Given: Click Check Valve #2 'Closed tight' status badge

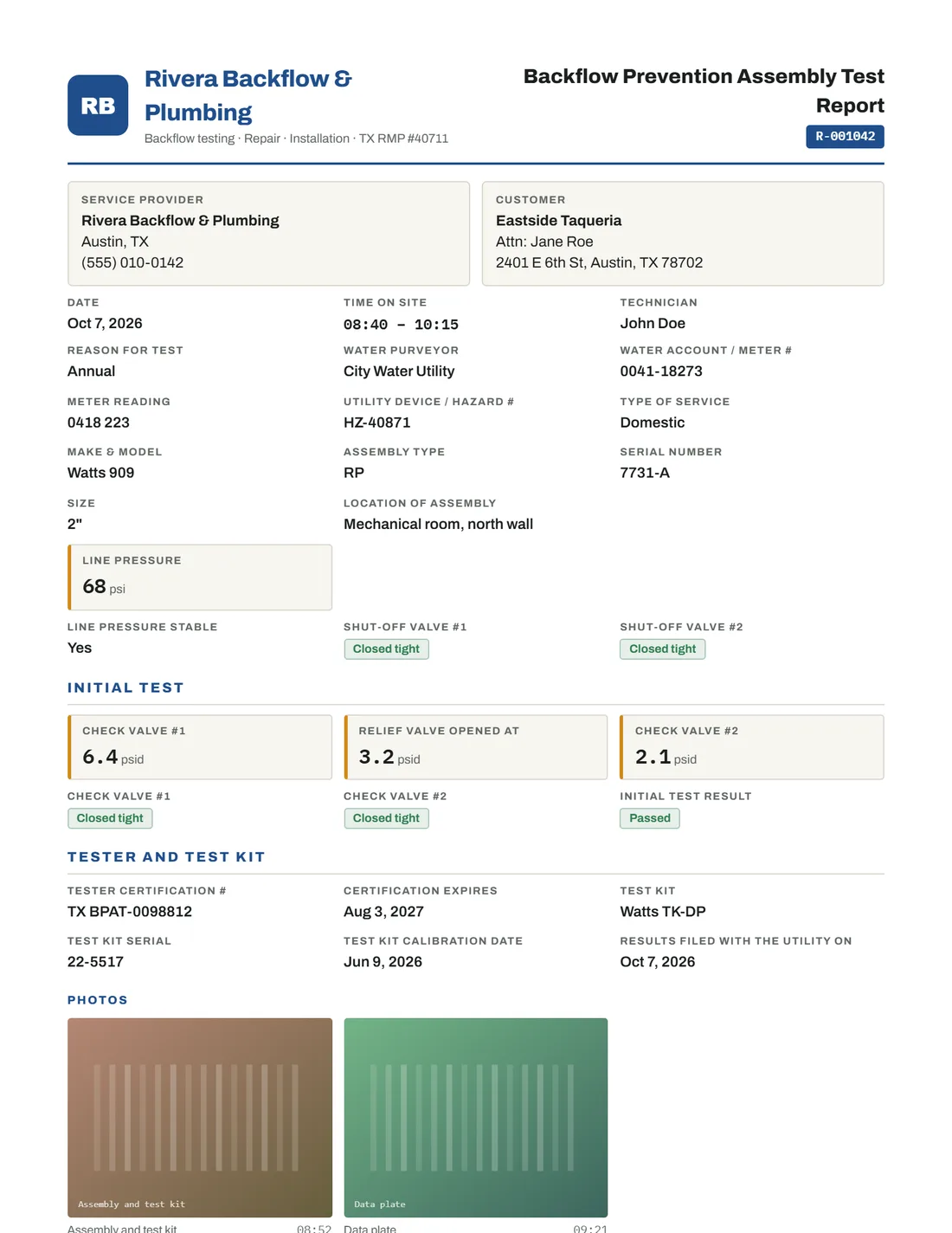Looking at the screenshot, I should coord(386,818).
